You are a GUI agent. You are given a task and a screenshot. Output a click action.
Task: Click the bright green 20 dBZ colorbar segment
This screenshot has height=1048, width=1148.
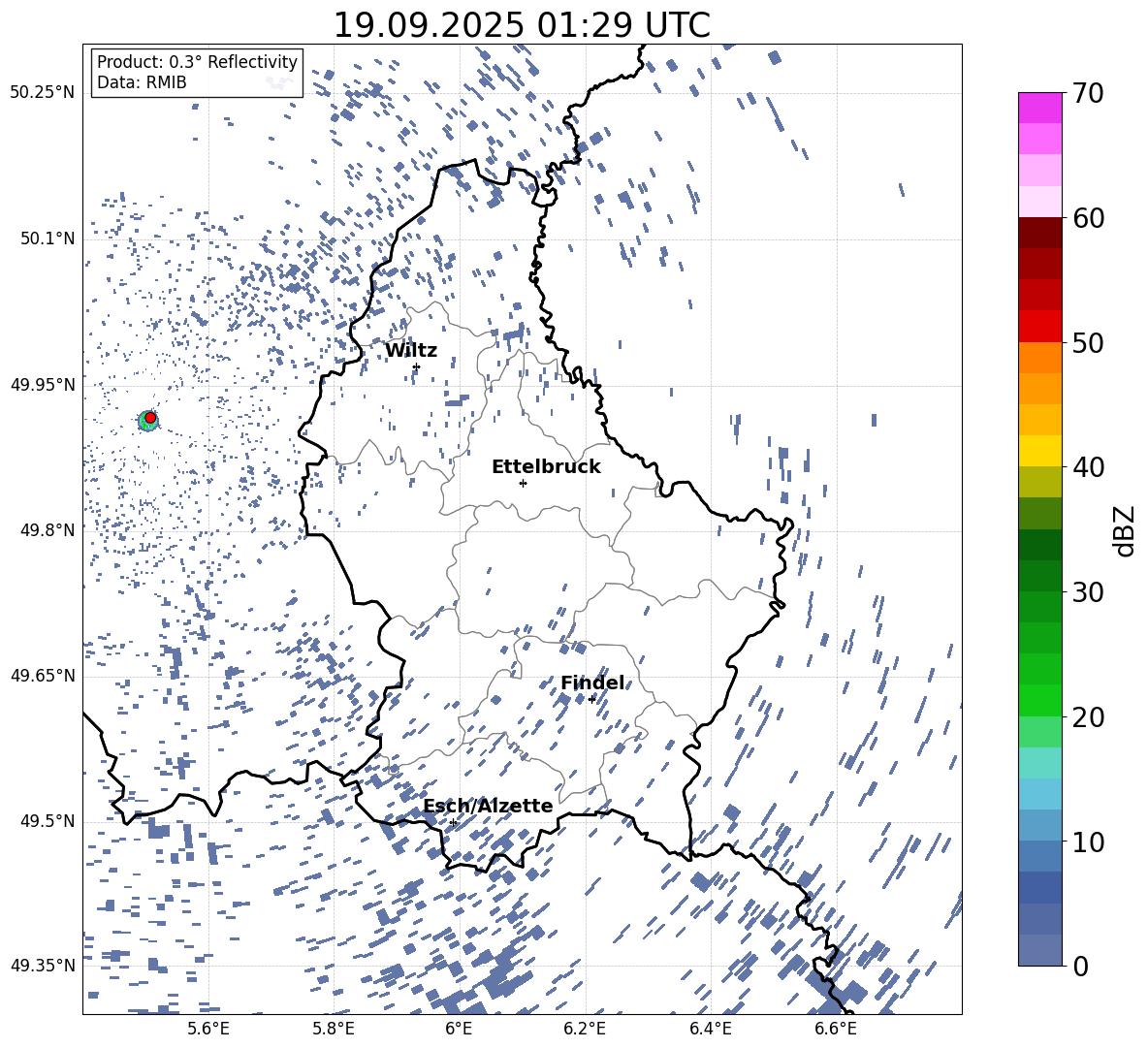[1040, 700]
